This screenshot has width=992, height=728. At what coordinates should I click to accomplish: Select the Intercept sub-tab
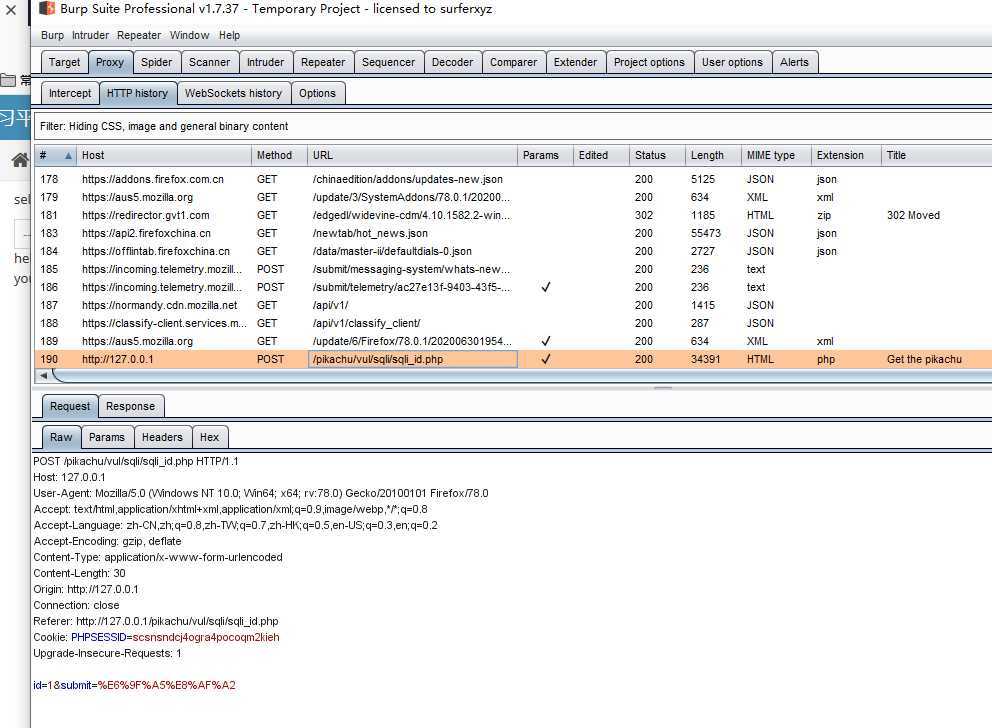(x=70, y=93)
